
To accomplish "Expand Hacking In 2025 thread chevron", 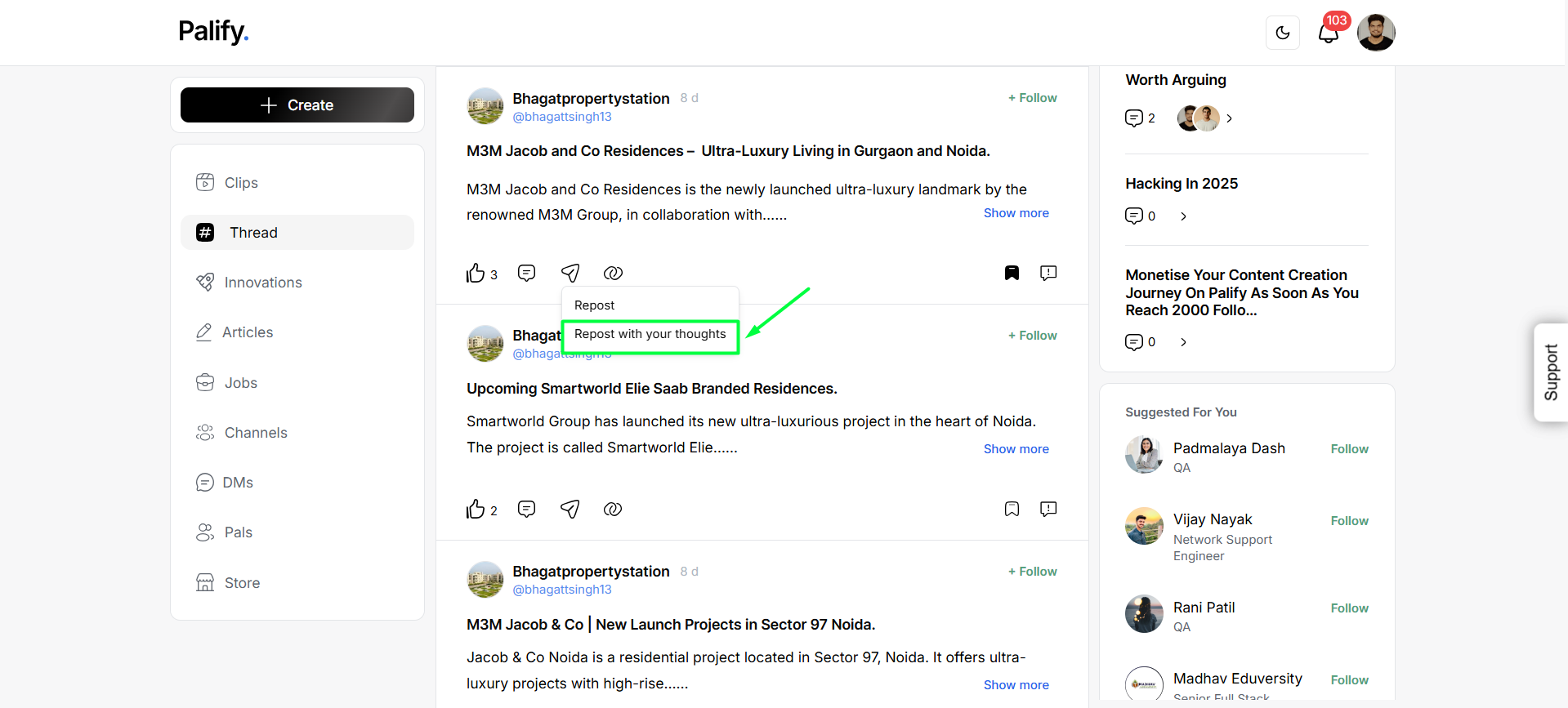I will (x=1183, y=216).
